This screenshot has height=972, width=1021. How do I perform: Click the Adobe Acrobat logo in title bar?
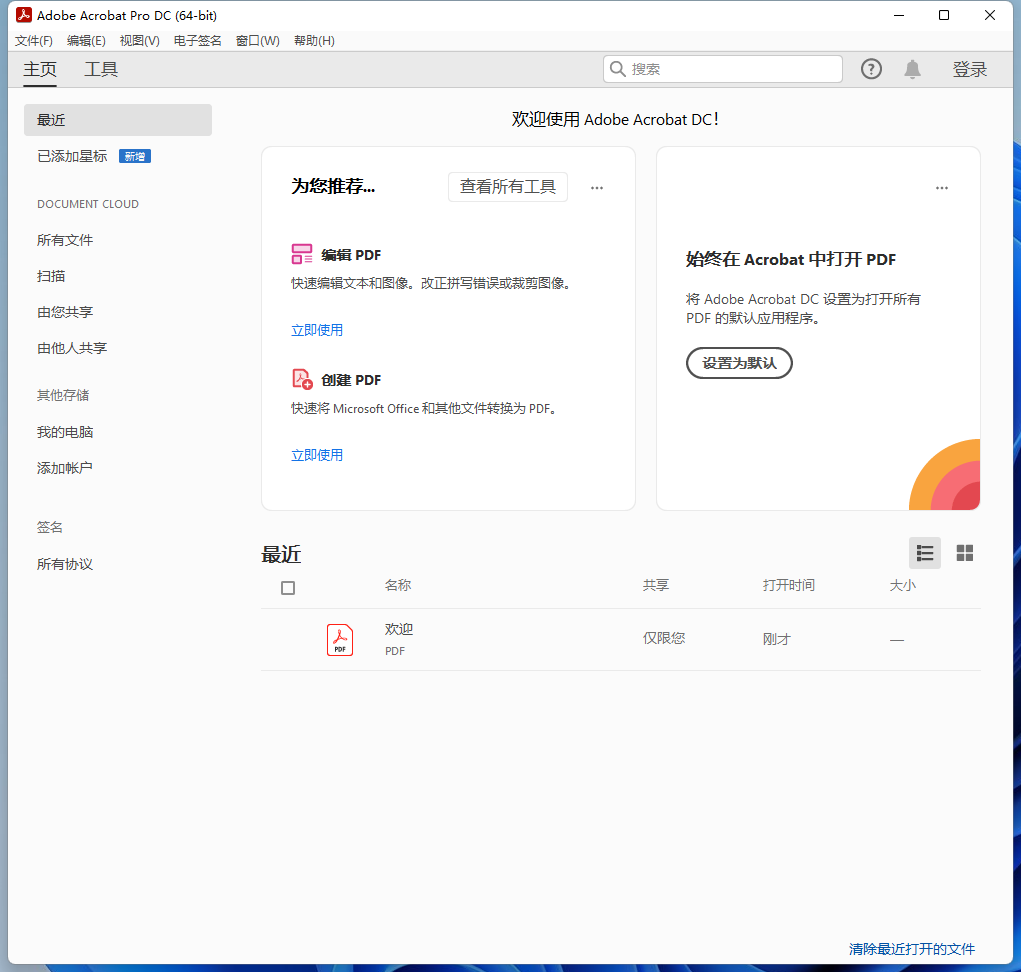point(24,15)
